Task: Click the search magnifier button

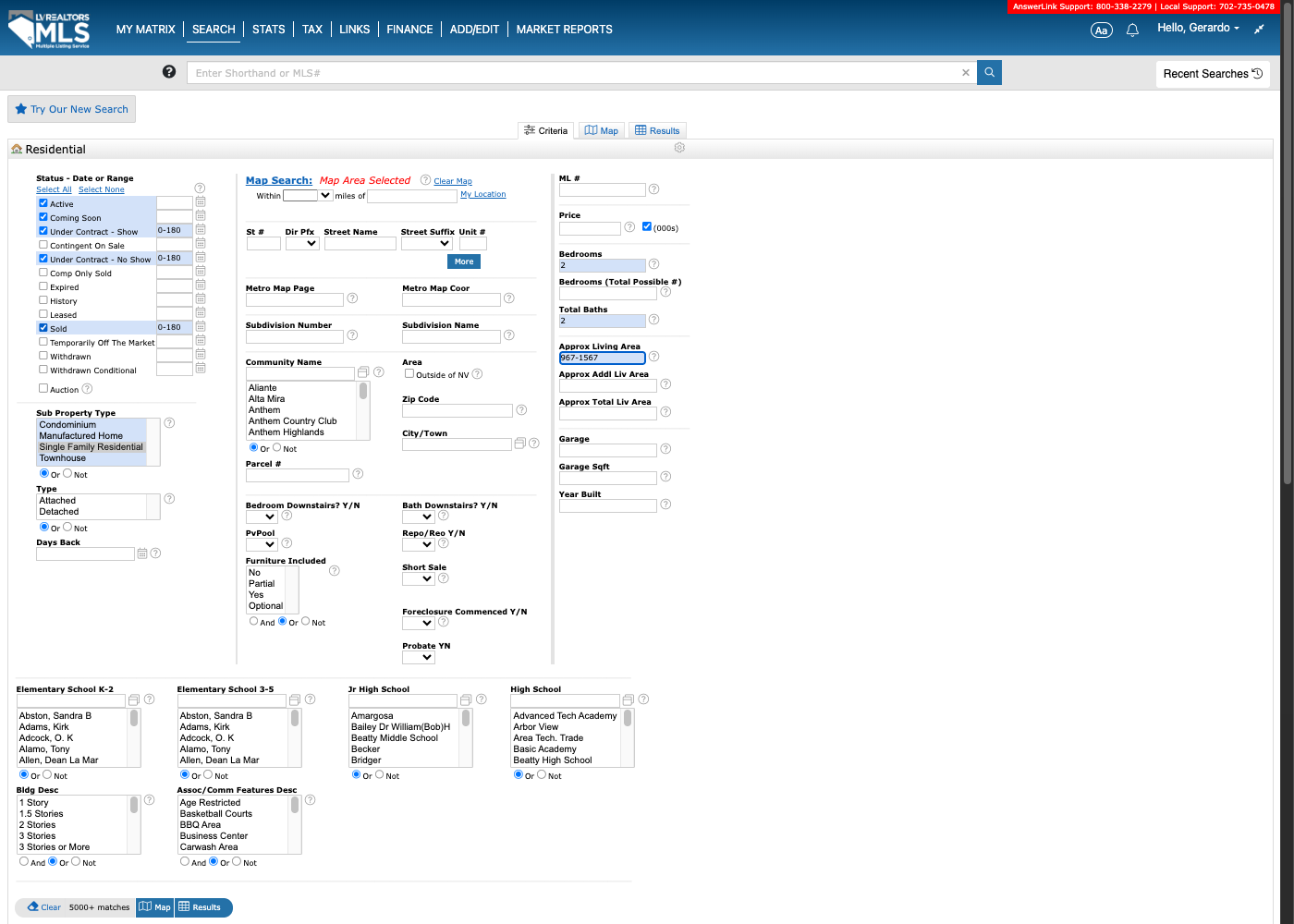Action: (989, 72)
